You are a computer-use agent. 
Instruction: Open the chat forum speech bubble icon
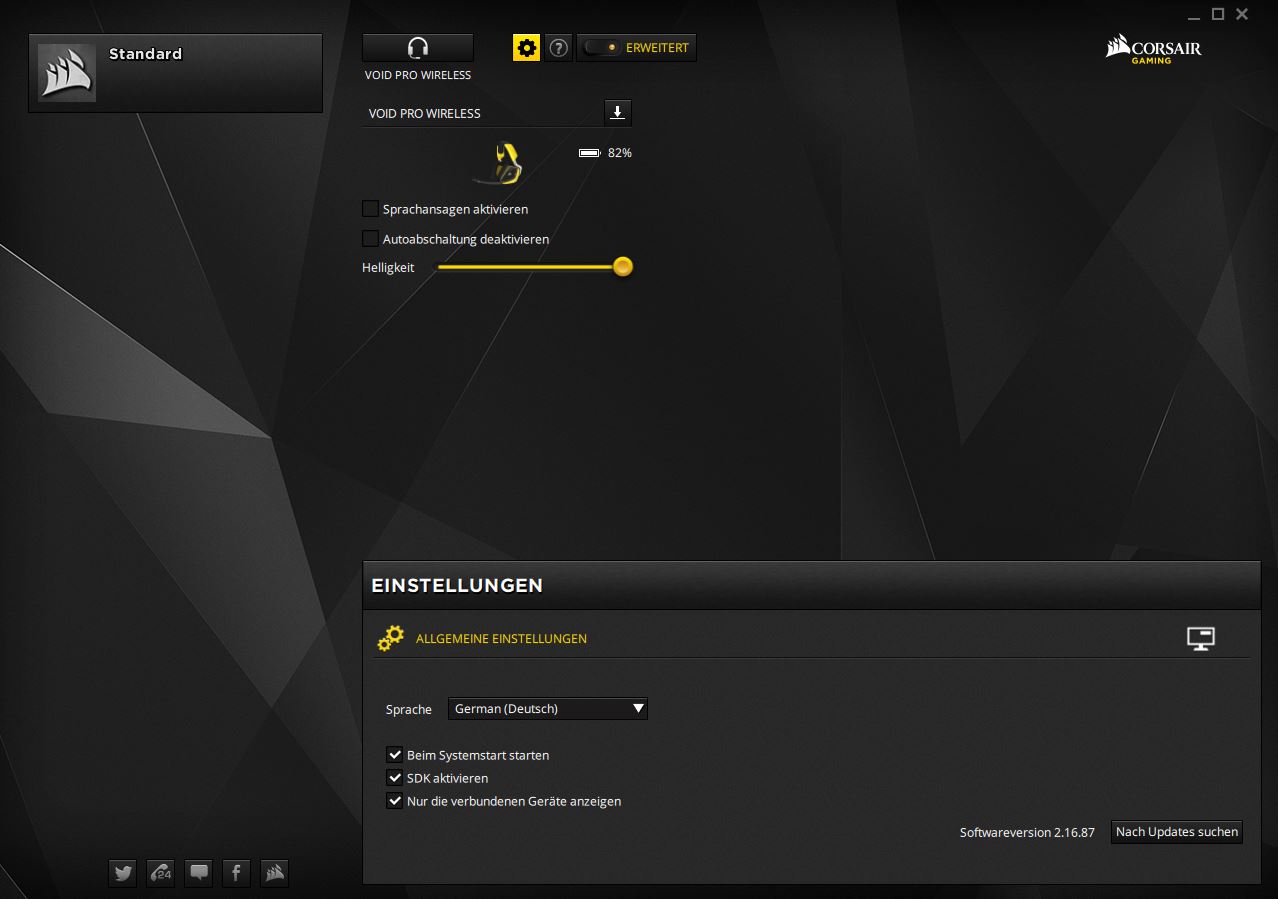click(x=199, y=873)
